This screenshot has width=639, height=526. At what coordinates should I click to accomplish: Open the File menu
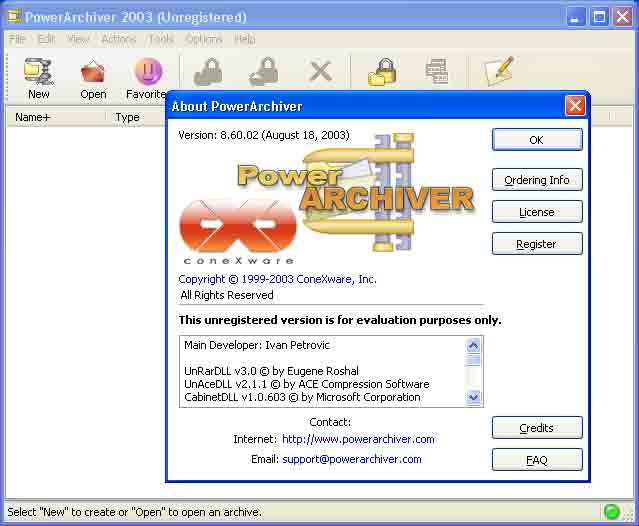click(17, 39)
